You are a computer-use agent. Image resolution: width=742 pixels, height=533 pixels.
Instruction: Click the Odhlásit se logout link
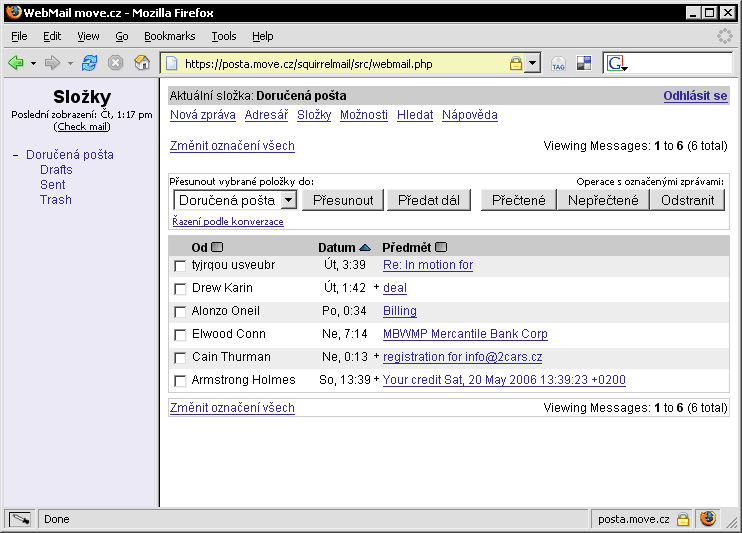(x=695, y=96)
